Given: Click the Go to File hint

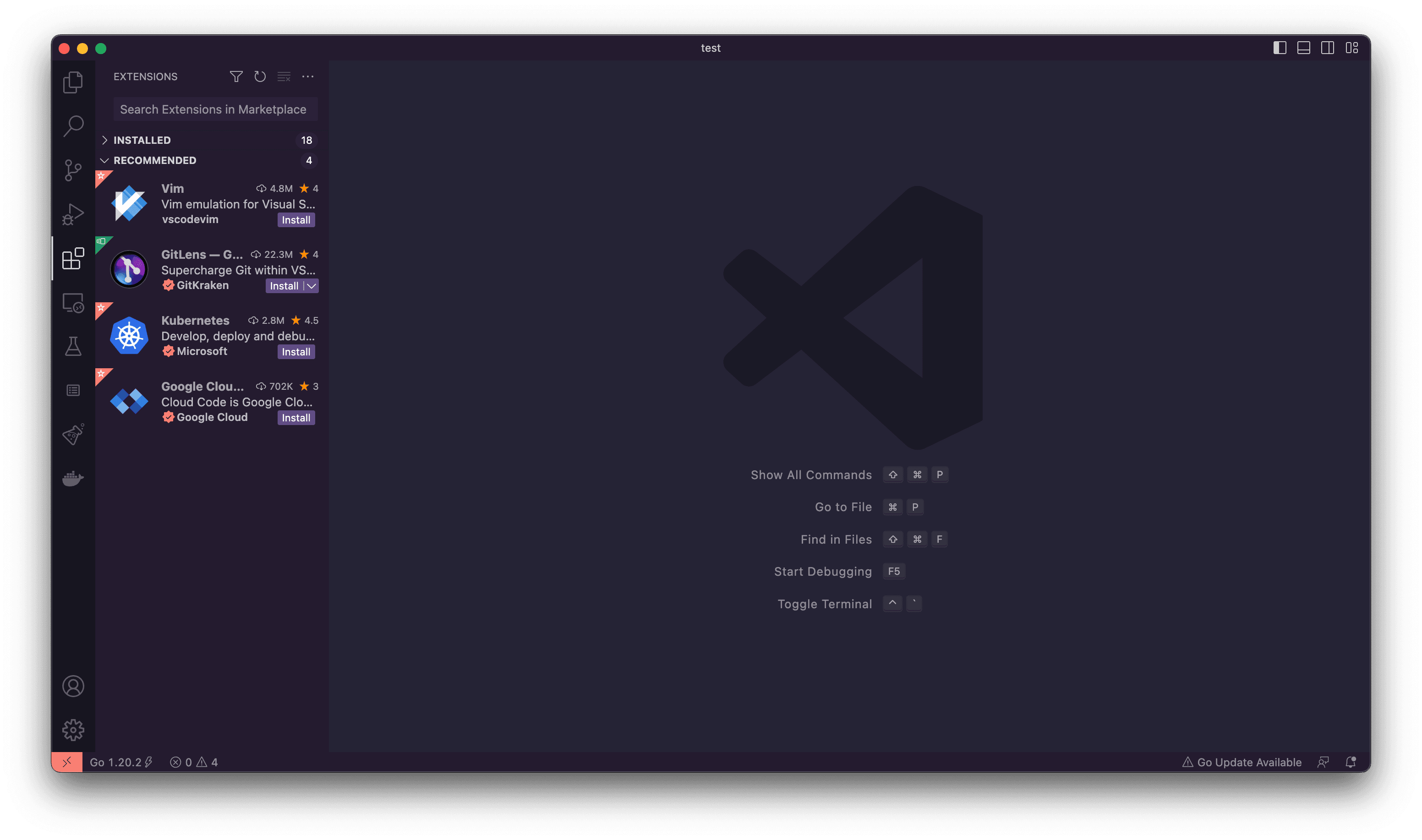Looking at the screenshot, I should point(843,507).
